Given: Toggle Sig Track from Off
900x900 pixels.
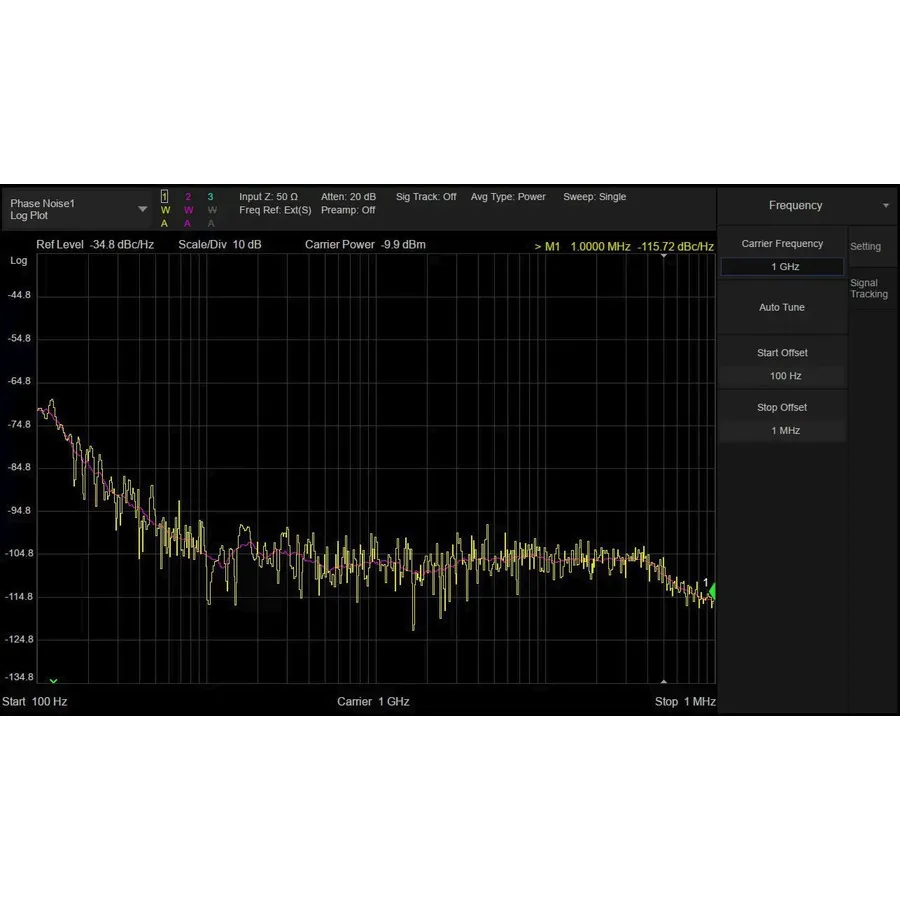Looking at the screenshot, I should 426,197.
